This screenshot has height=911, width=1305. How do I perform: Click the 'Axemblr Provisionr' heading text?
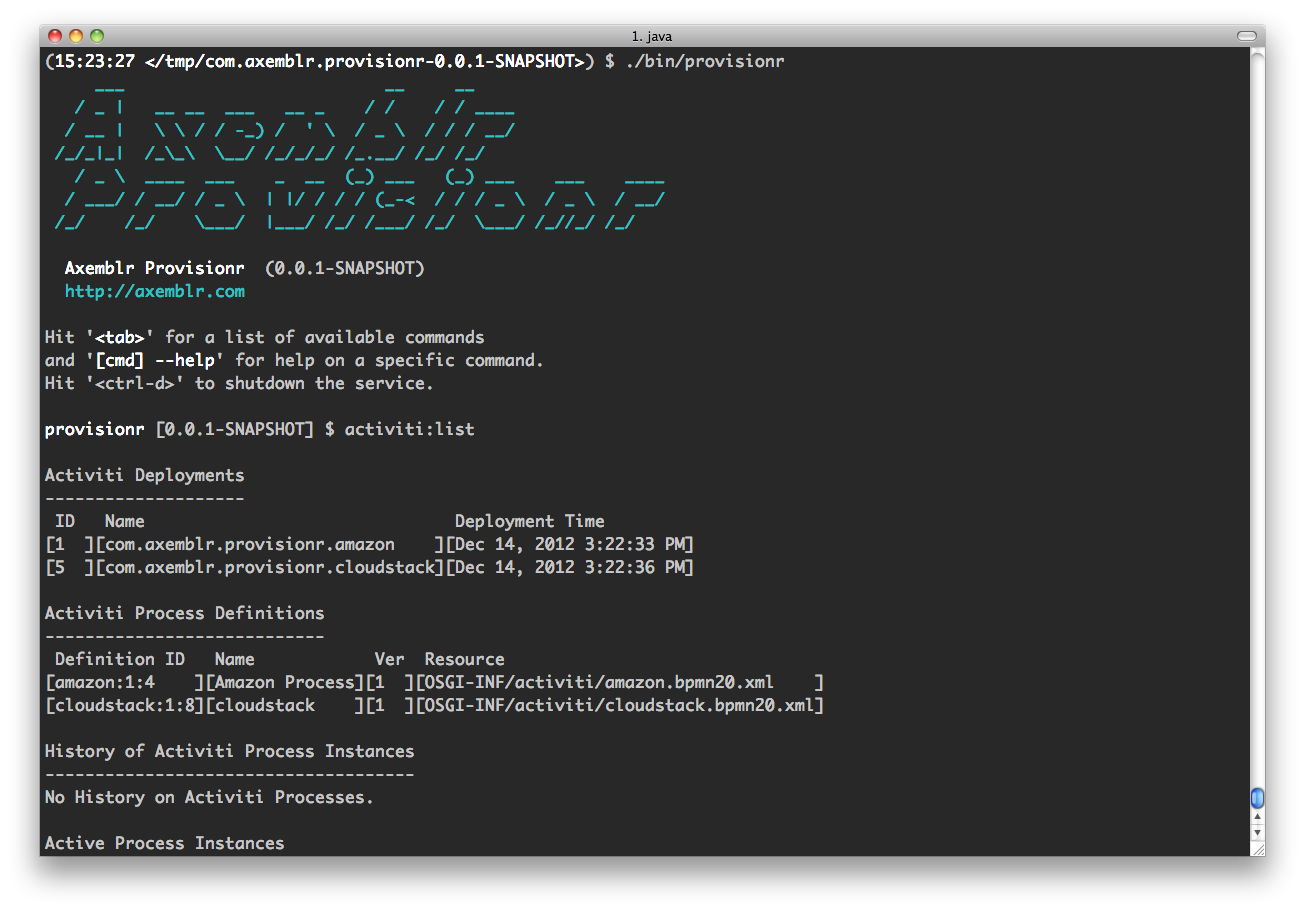[155, 269]
